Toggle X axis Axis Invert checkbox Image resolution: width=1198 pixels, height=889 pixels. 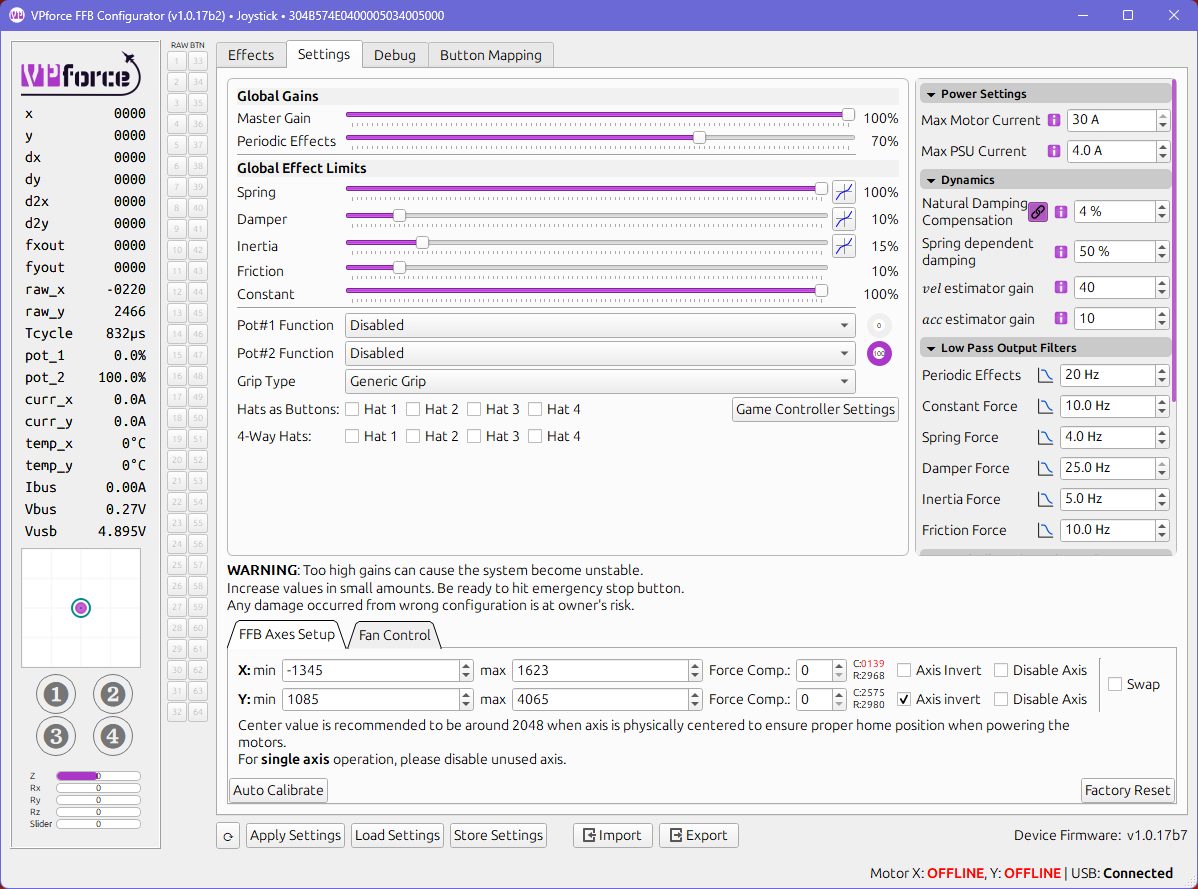pos(904,670)
